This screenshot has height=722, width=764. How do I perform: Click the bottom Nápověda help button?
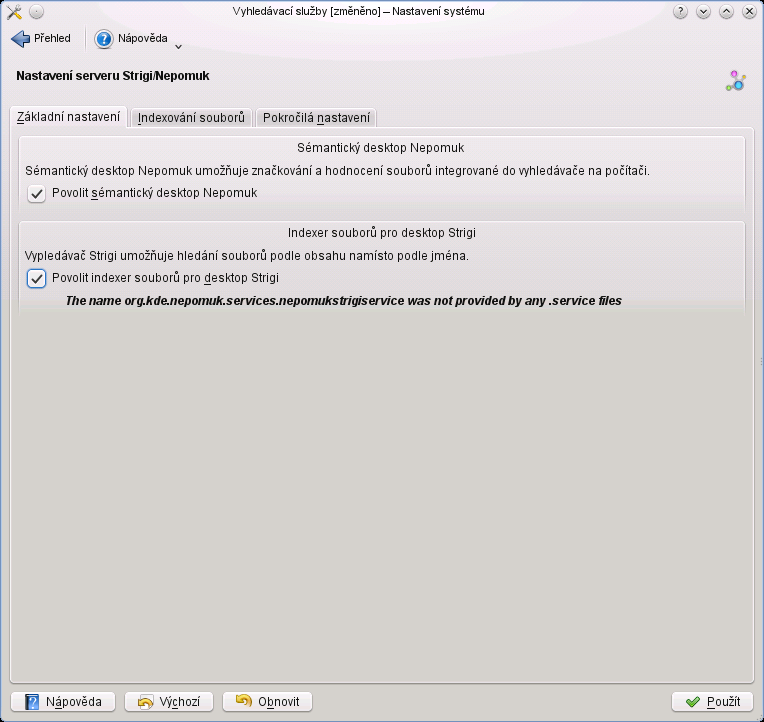pyautogui.click(x=63, y=702)
